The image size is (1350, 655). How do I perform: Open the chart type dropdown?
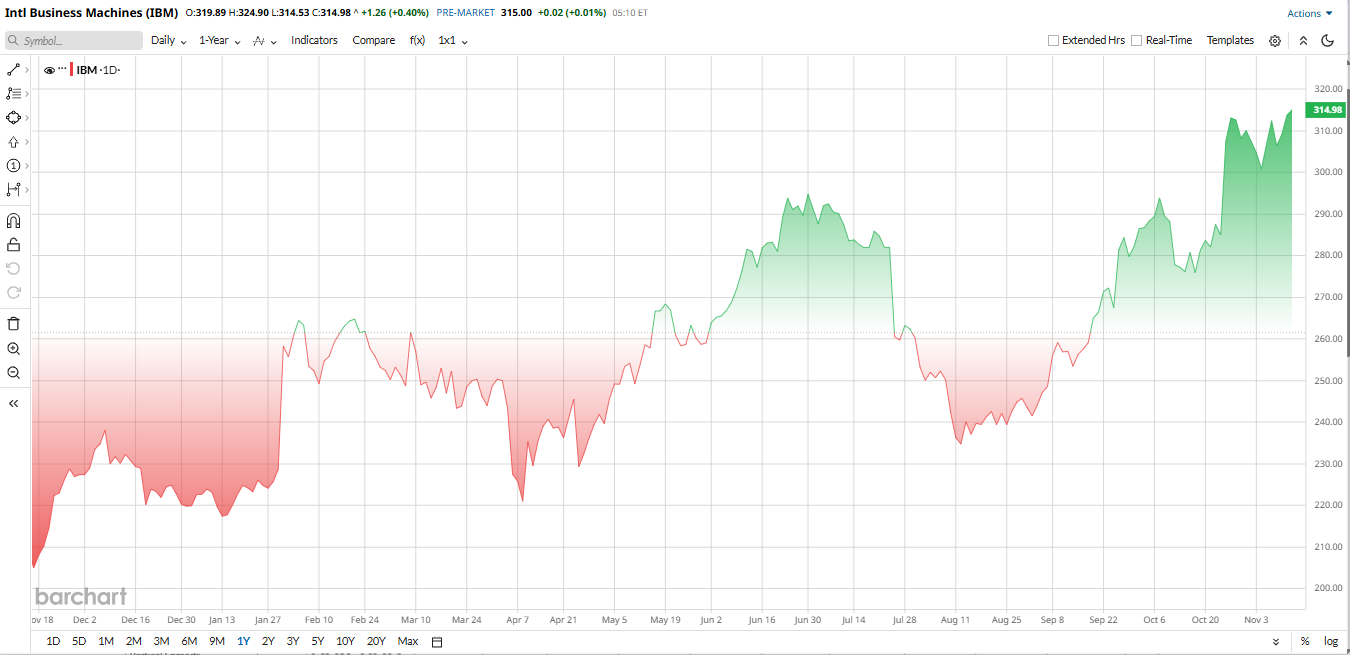coord(265,41)
